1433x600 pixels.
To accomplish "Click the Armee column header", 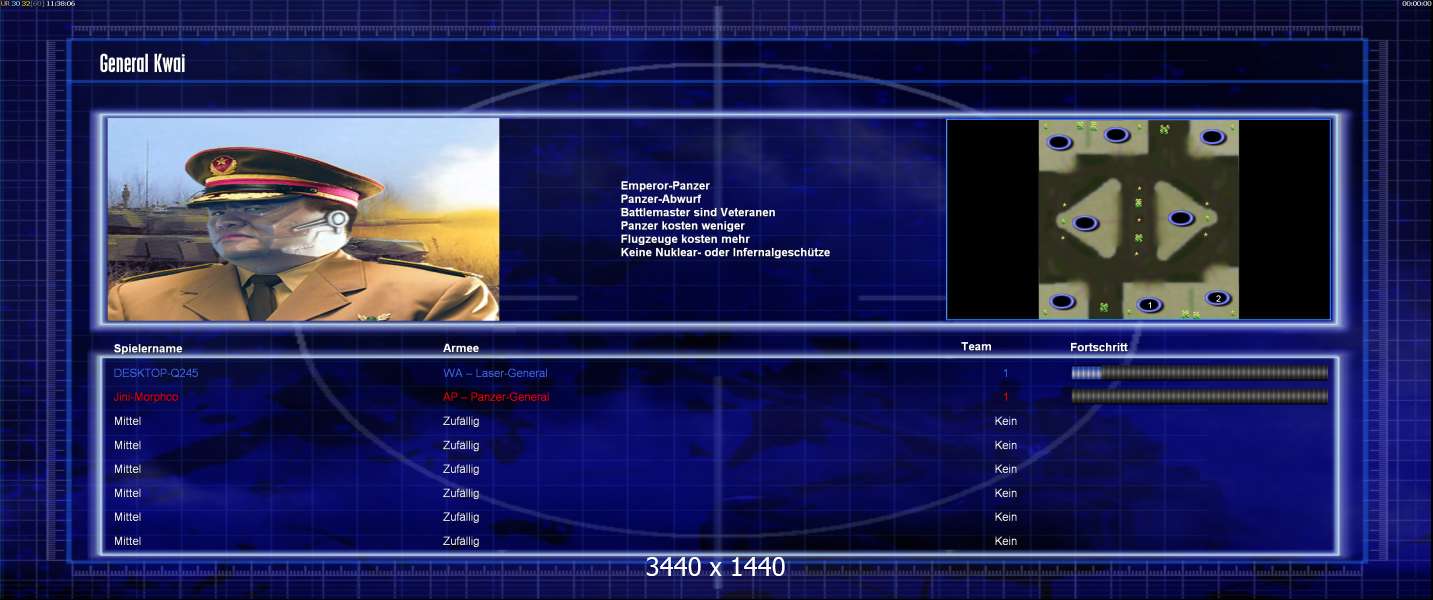I will click(x=461, y=348).
